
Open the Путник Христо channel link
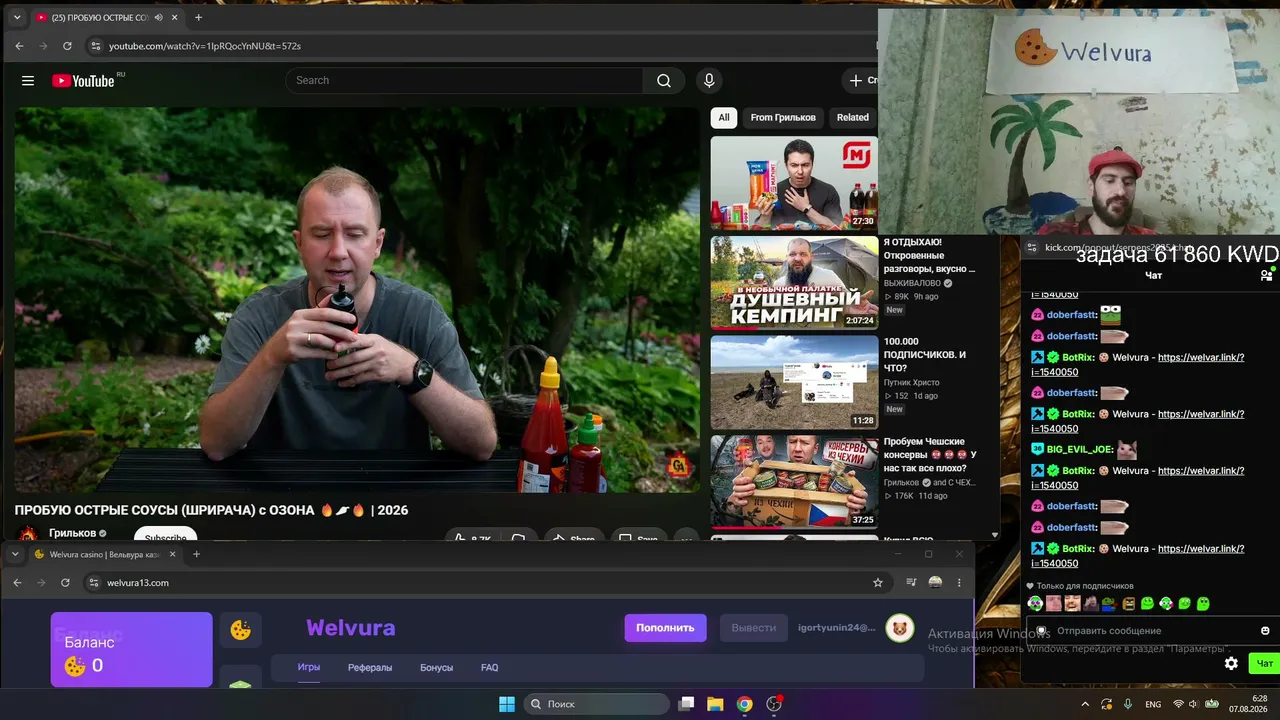tap(912, 383)
